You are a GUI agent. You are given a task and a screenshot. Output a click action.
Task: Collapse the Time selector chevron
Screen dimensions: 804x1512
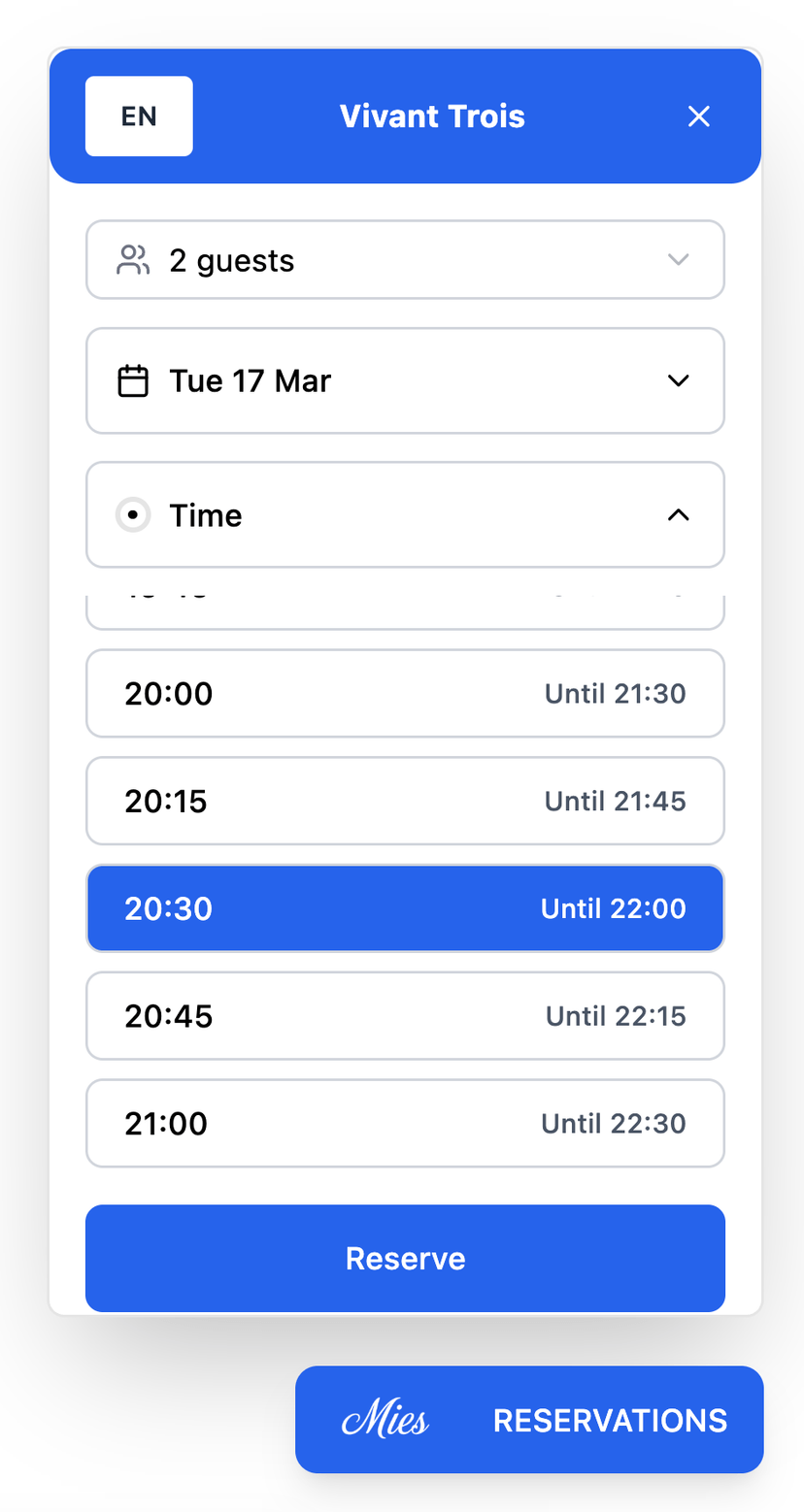(678, 515)
